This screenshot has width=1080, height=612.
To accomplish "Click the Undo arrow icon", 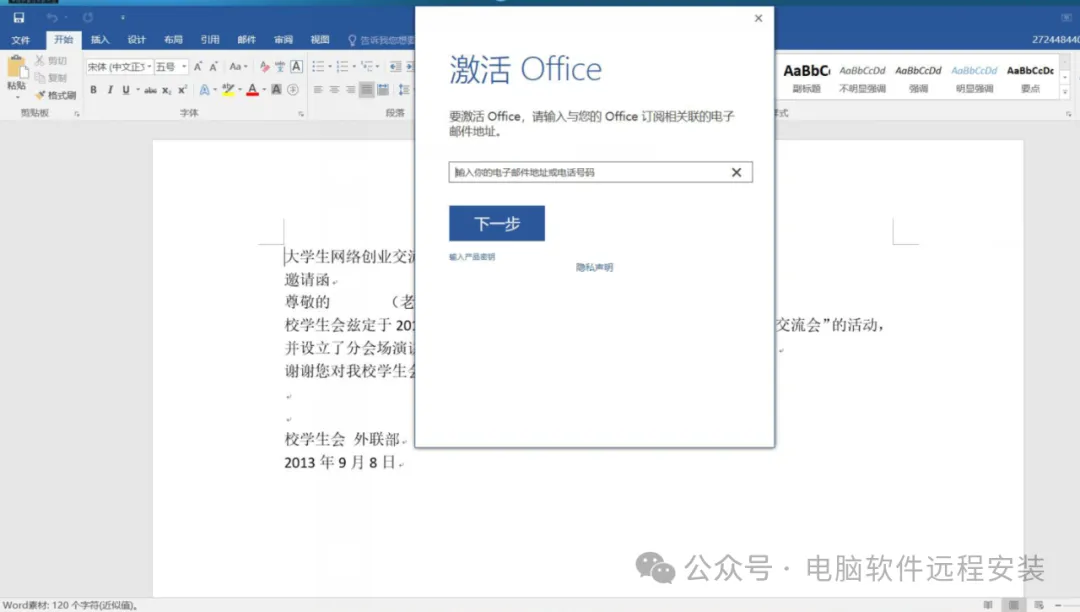I will click(x=52, y=18).
